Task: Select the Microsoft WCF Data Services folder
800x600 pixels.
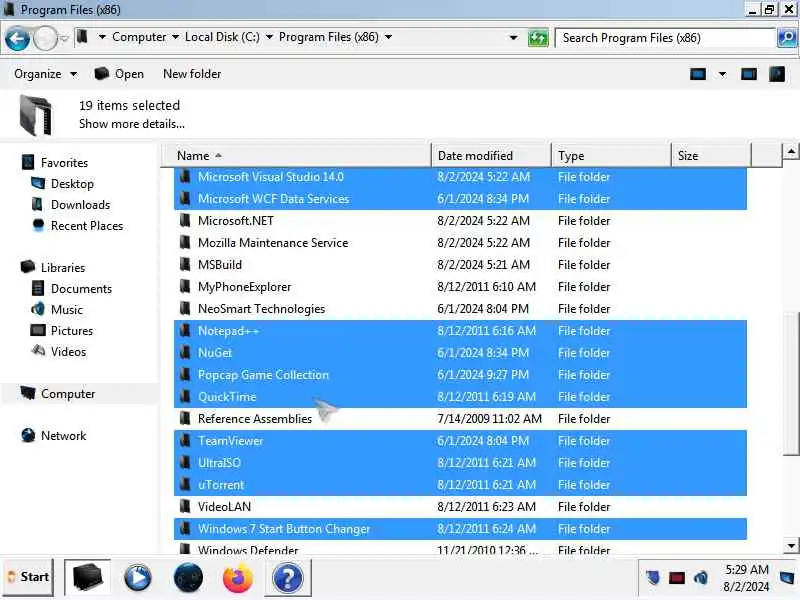Action: (x=460, y=199)
